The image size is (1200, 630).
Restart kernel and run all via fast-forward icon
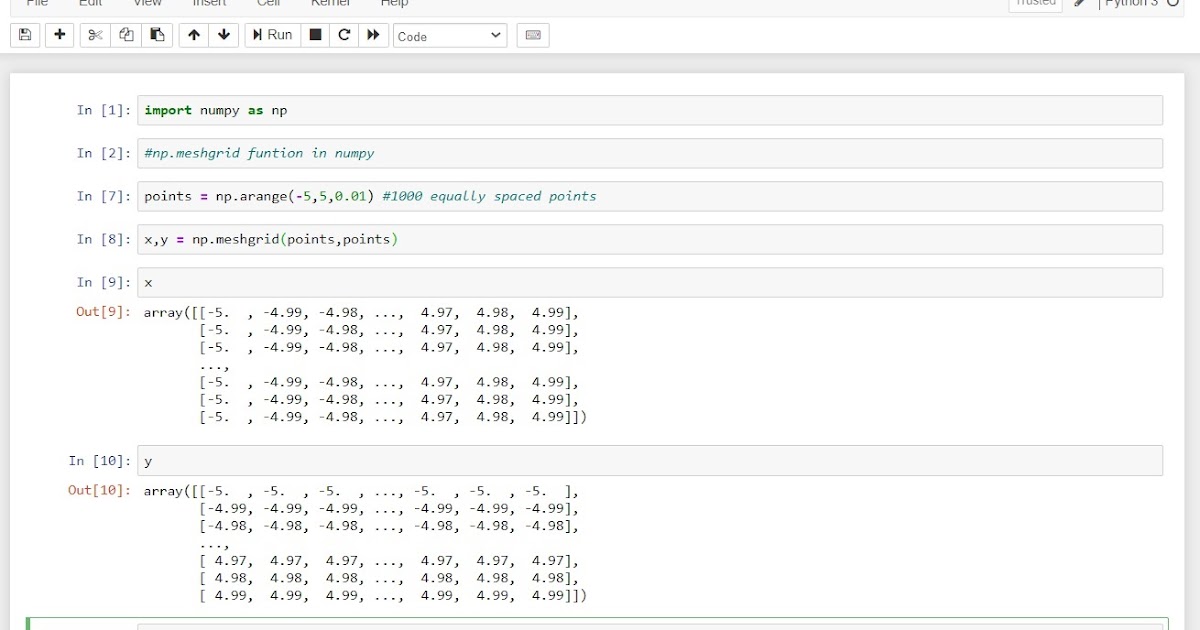[372, 35]
